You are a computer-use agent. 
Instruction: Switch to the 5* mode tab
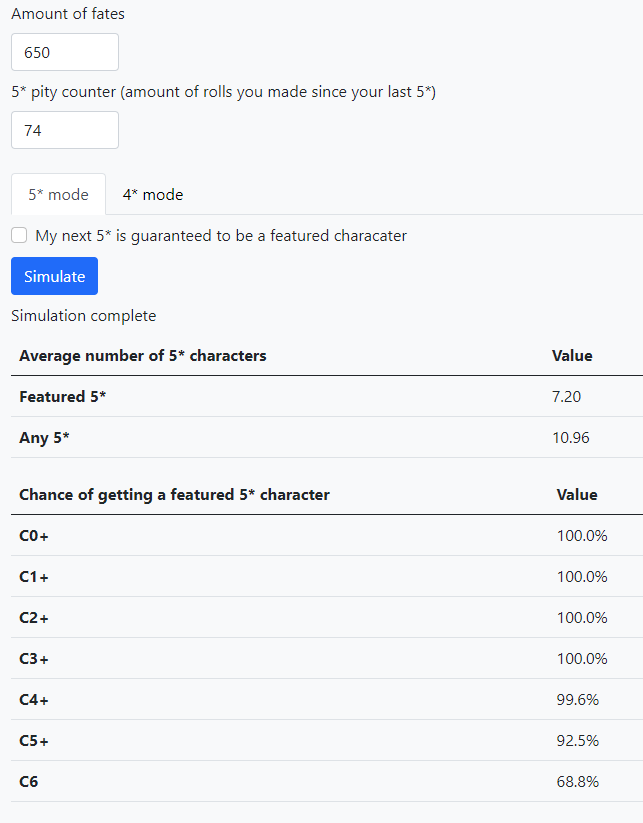[x=58, y=194]
